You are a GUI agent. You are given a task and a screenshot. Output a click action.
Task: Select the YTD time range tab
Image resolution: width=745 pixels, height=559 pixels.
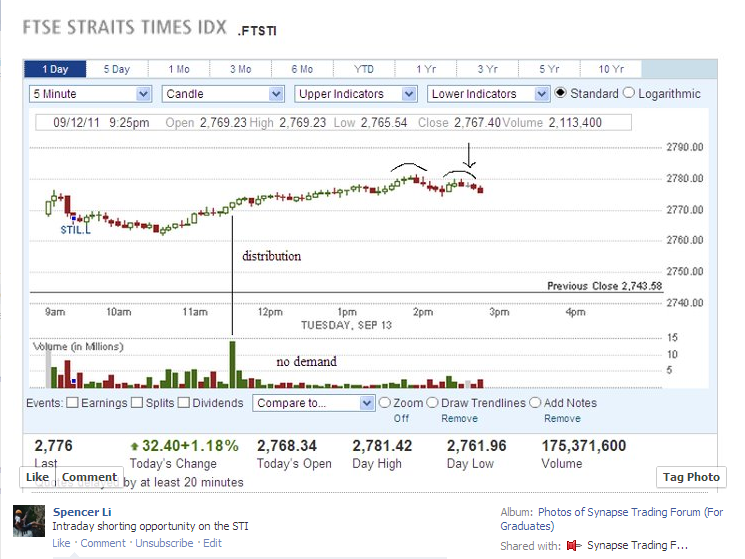point(364,69)
